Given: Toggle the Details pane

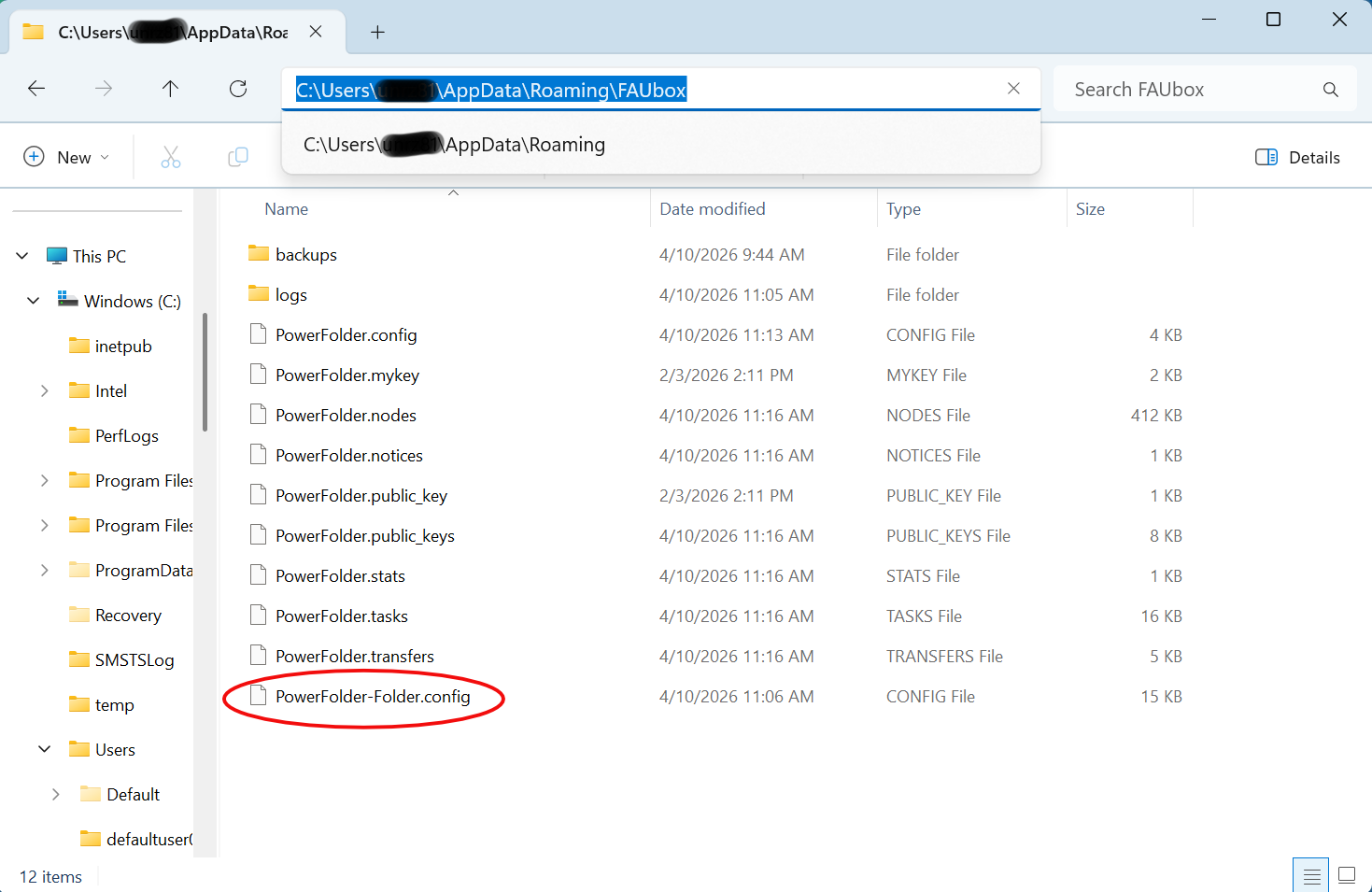Looking at the screenshot, I should [x=1297, y=157].
